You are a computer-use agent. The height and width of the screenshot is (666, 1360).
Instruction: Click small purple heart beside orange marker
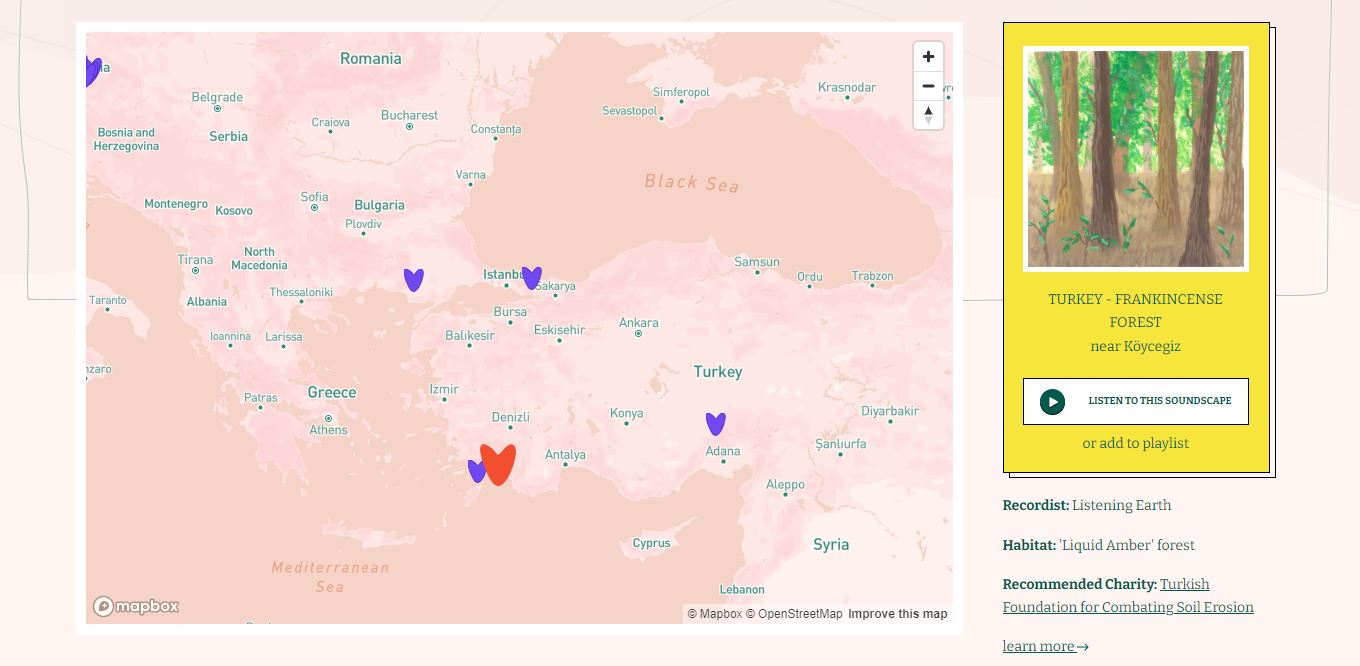tap(476, 470)
